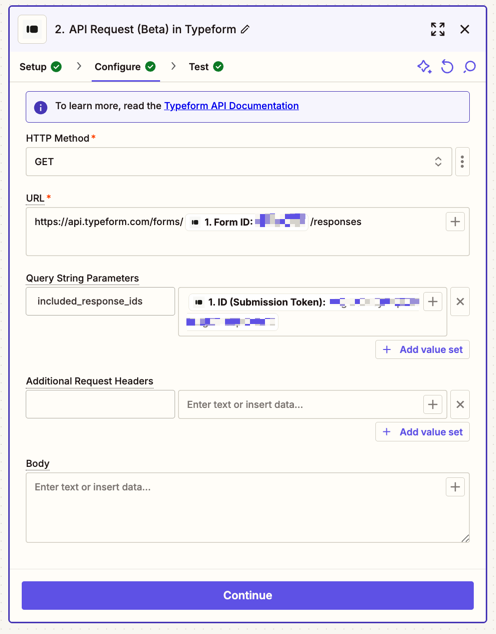Click the chevron between Configure and Test
Viewport: 496px width, 634px height.
coord(173,66)
